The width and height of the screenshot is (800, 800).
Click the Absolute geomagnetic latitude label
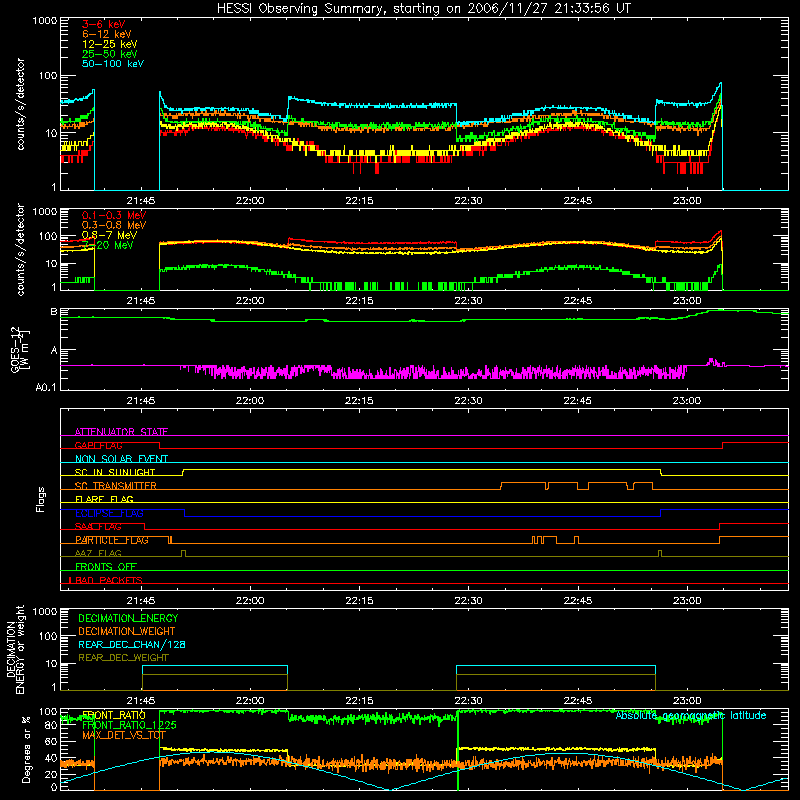(691, 715)
